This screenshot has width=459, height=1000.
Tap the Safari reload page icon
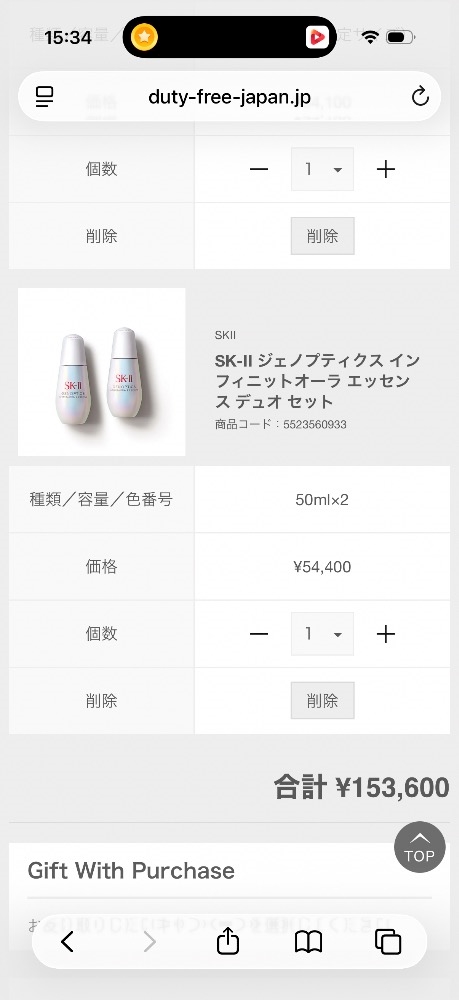click(x=420, y=97)
